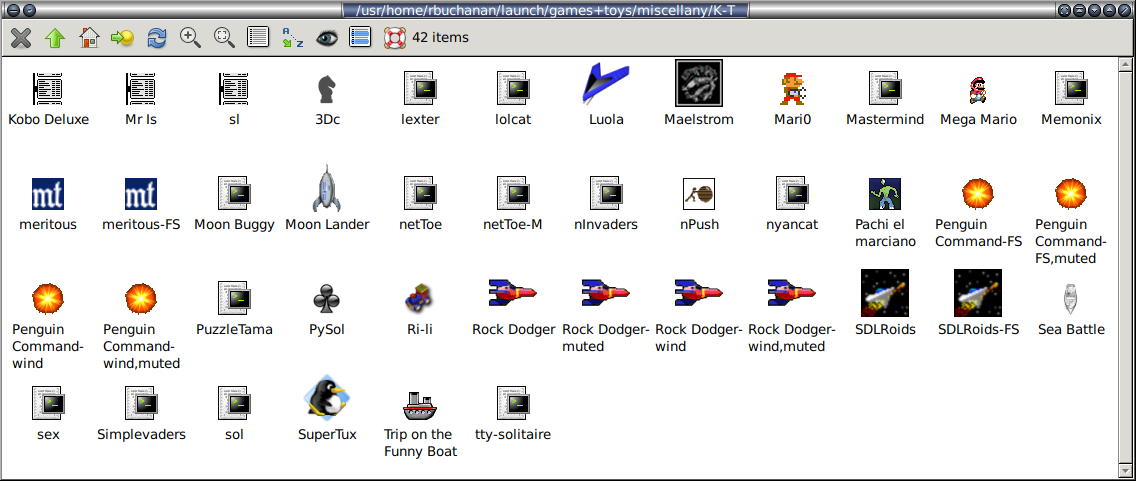Image resolution: width=1136 pixels, height=481 pixels.
Task: Select the Kobo Deluxe launcher
Action: click(x=49, y=89)
